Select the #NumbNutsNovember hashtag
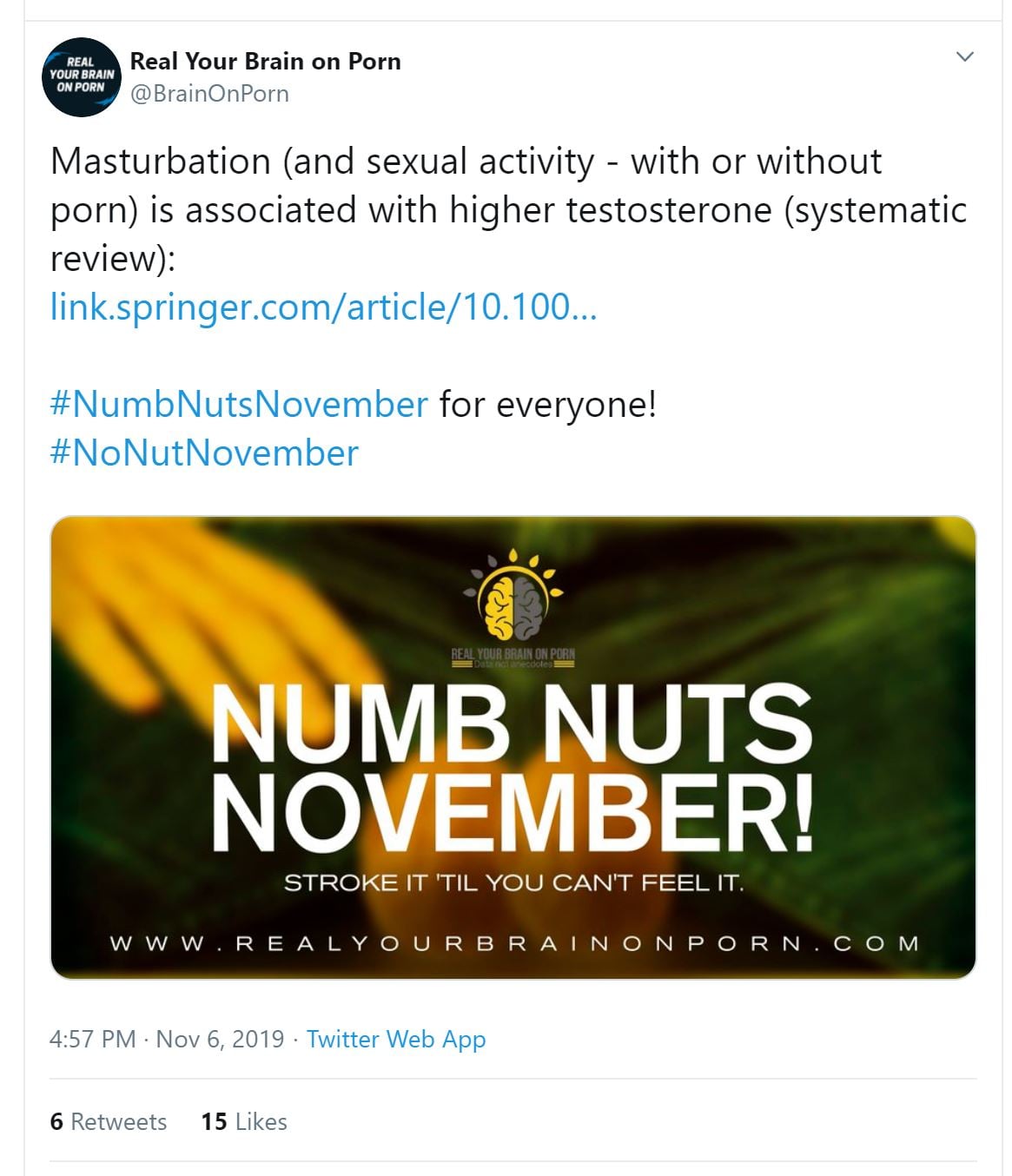The height and width of the screenshot is (1176, 1012). (239, 404)
